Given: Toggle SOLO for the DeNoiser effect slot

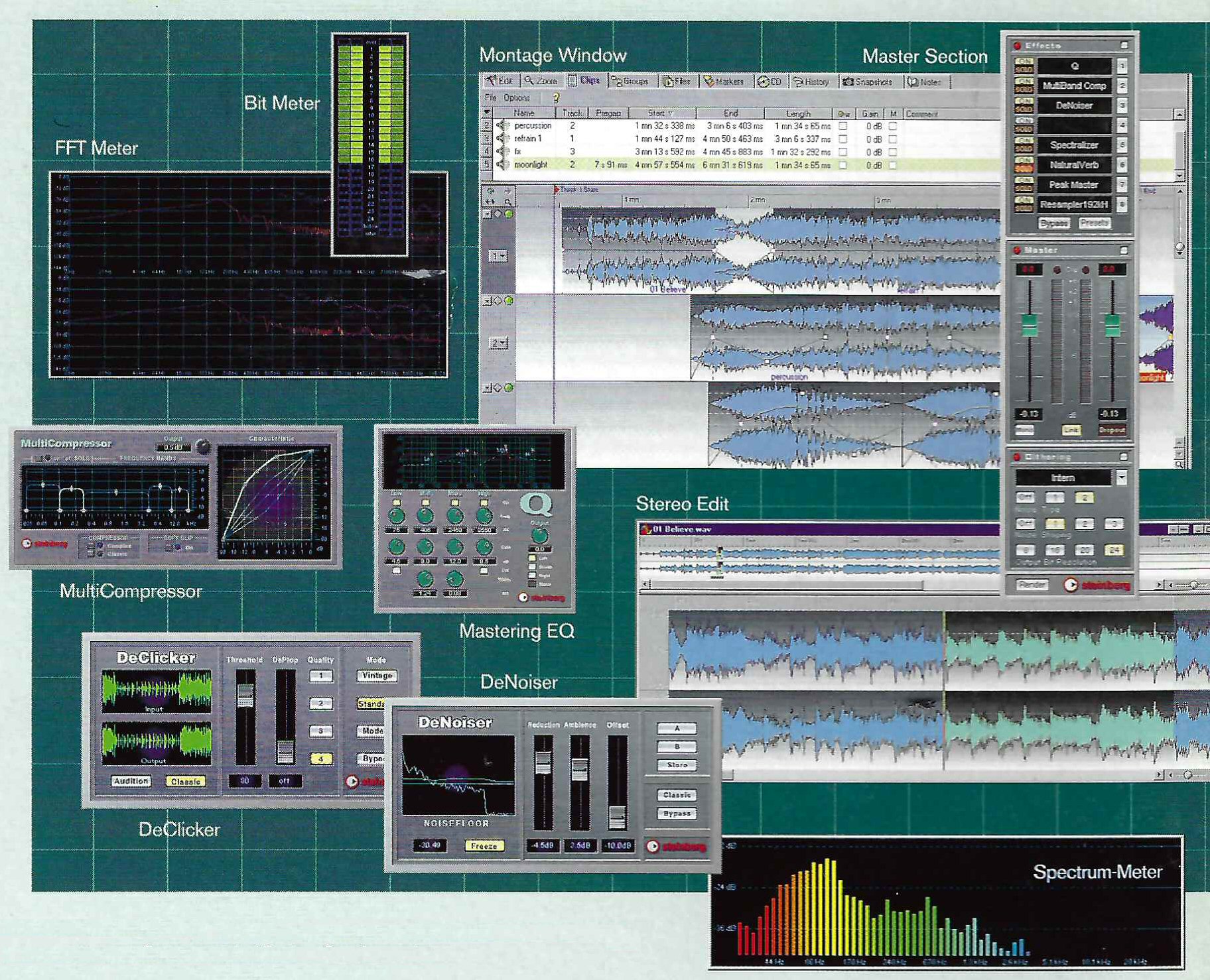Looking at the screenshot, I should 1024,109.
